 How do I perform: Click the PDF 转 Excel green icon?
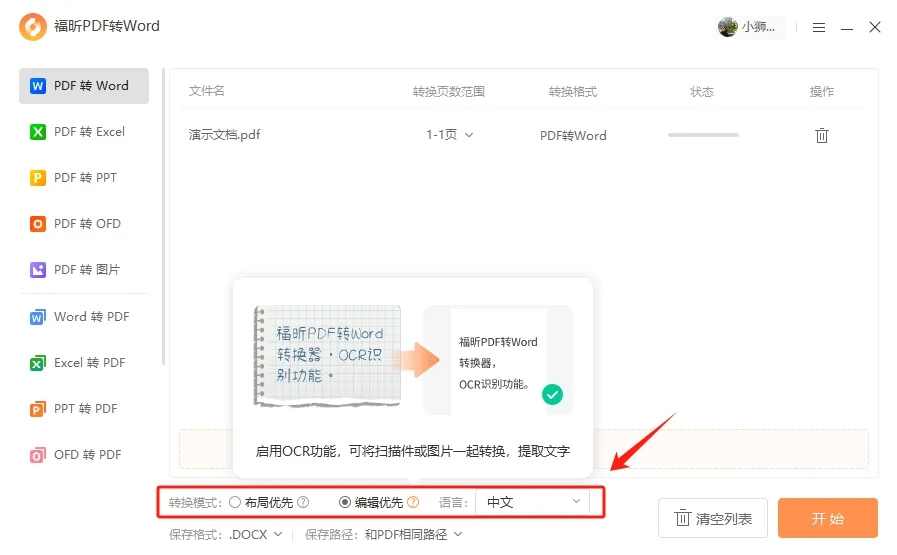click(38, 132)
